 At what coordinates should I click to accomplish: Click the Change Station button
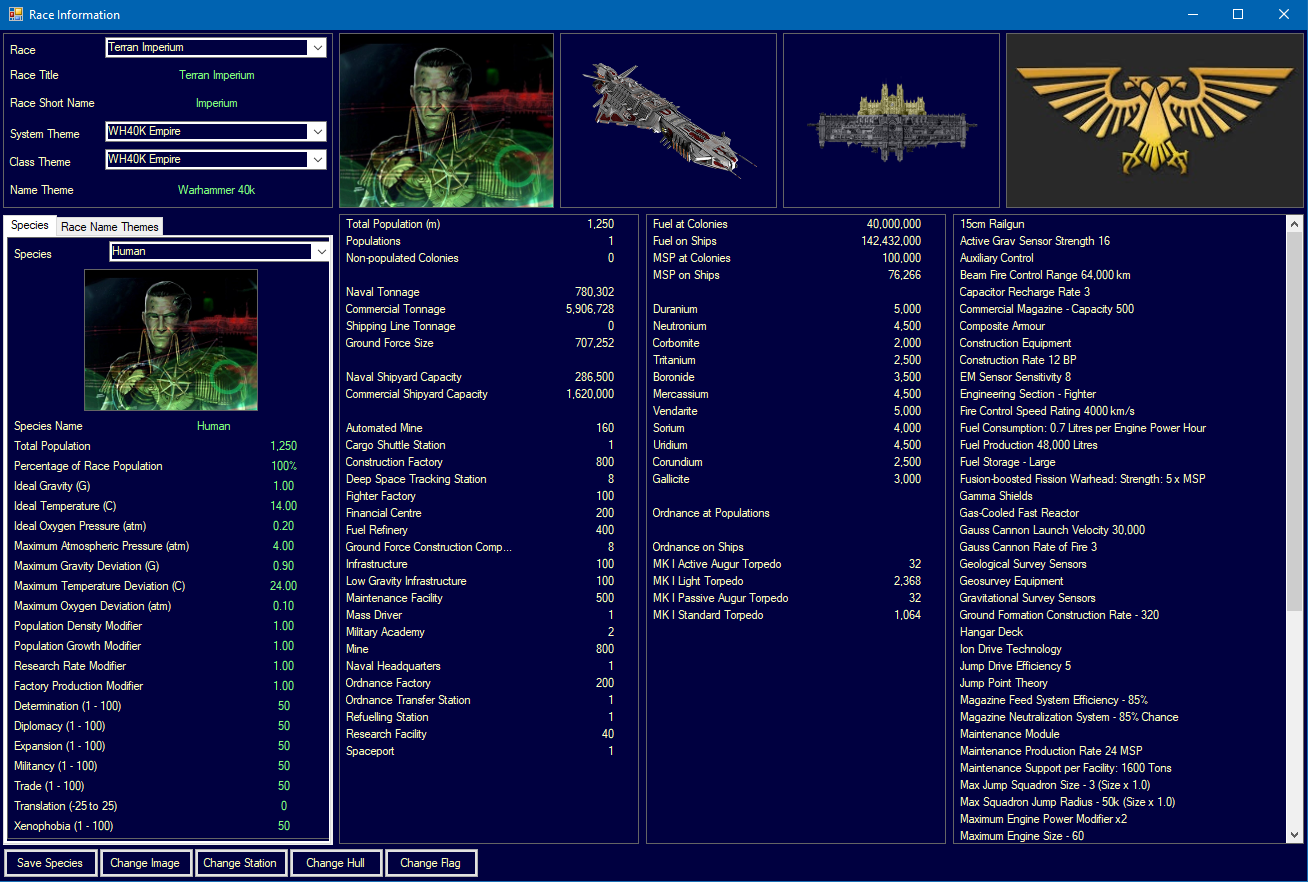pyautogui.click(x=240, y=863)
